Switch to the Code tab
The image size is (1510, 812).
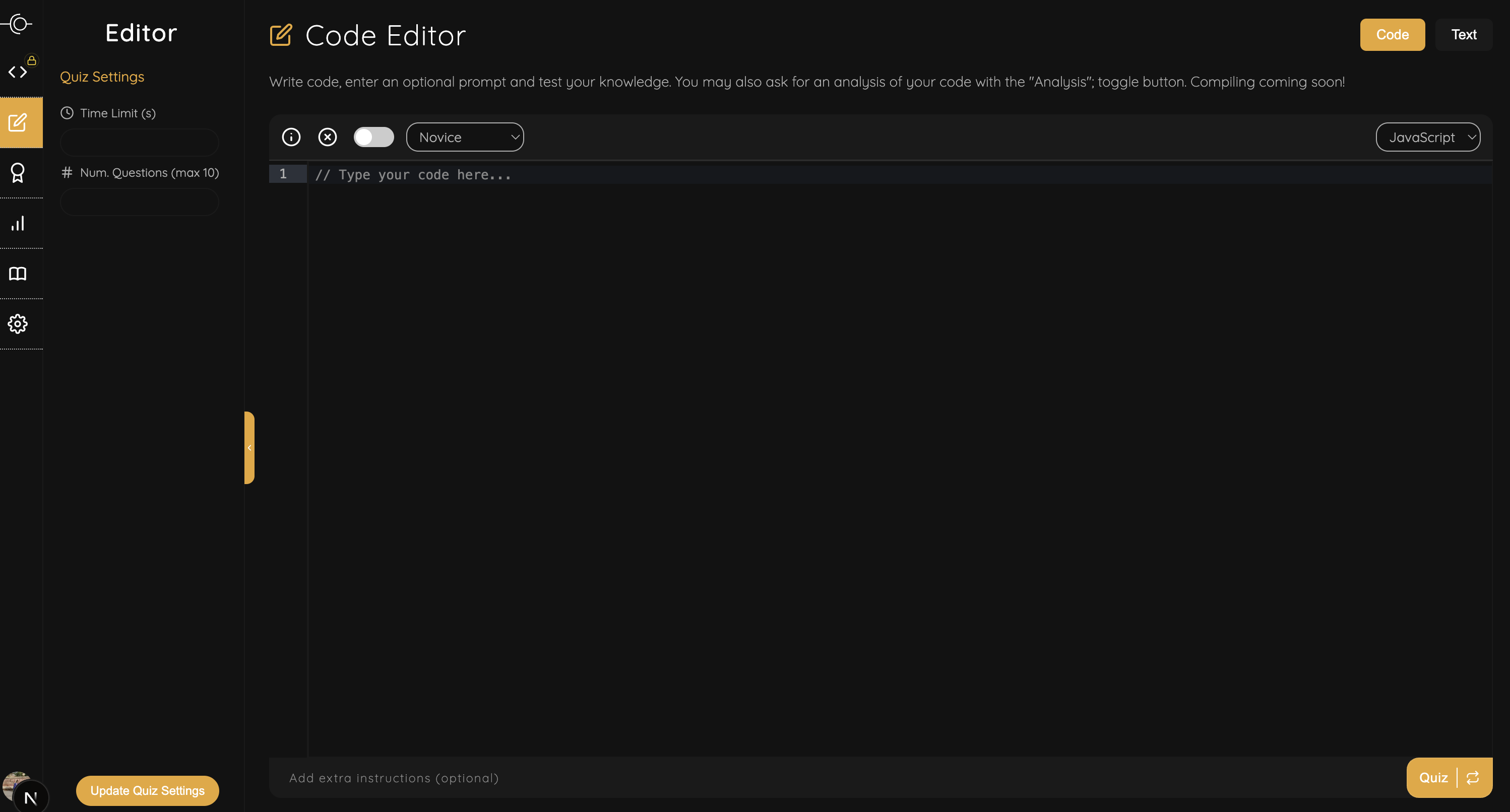(x=1392, y=35)
